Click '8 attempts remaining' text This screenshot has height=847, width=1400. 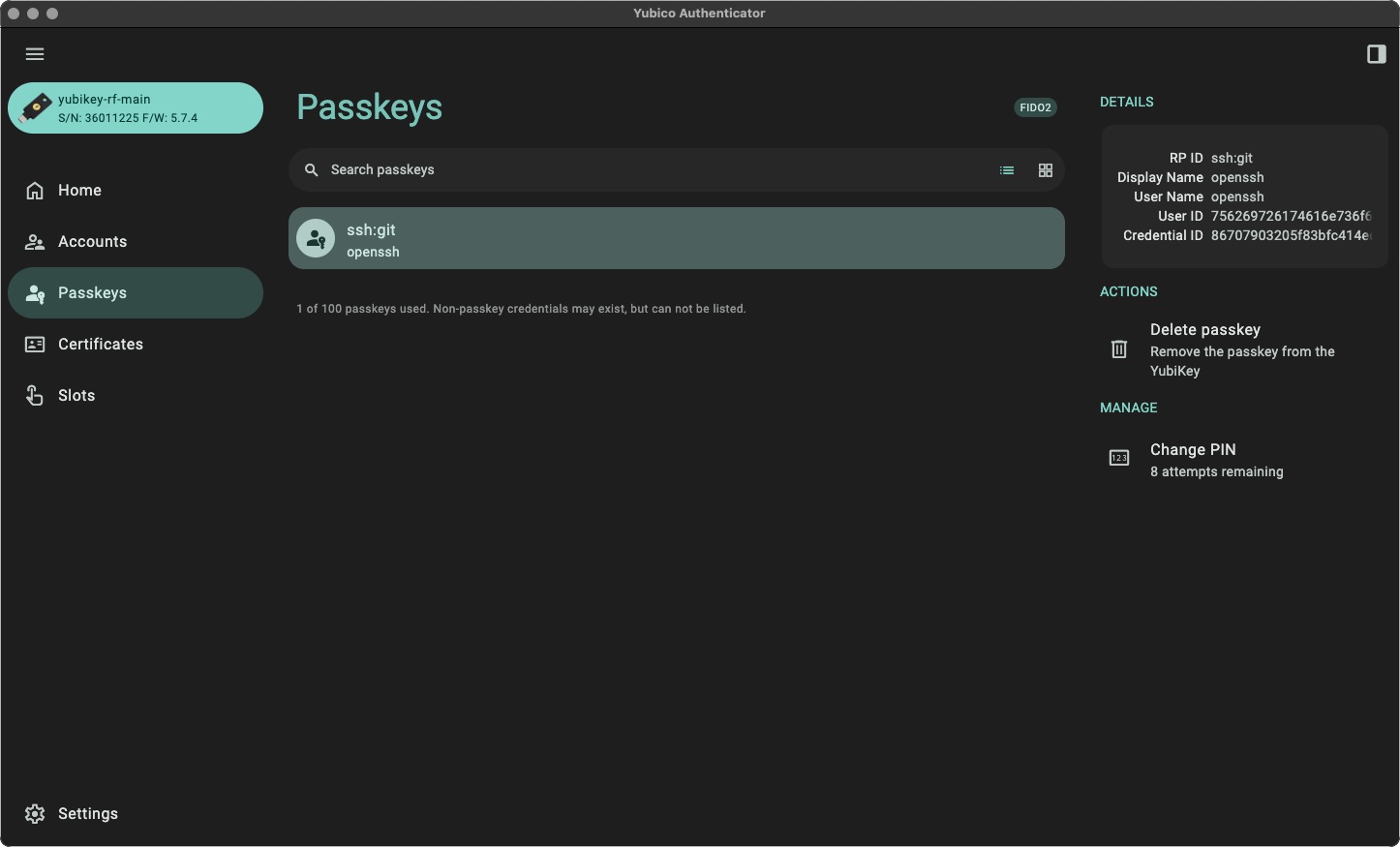[1217, 471]
